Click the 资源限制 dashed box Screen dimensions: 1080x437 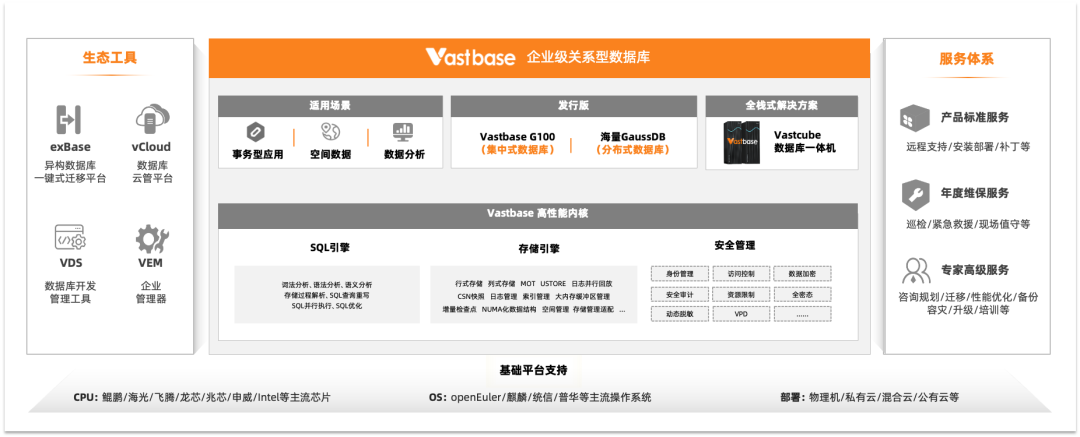740,294
